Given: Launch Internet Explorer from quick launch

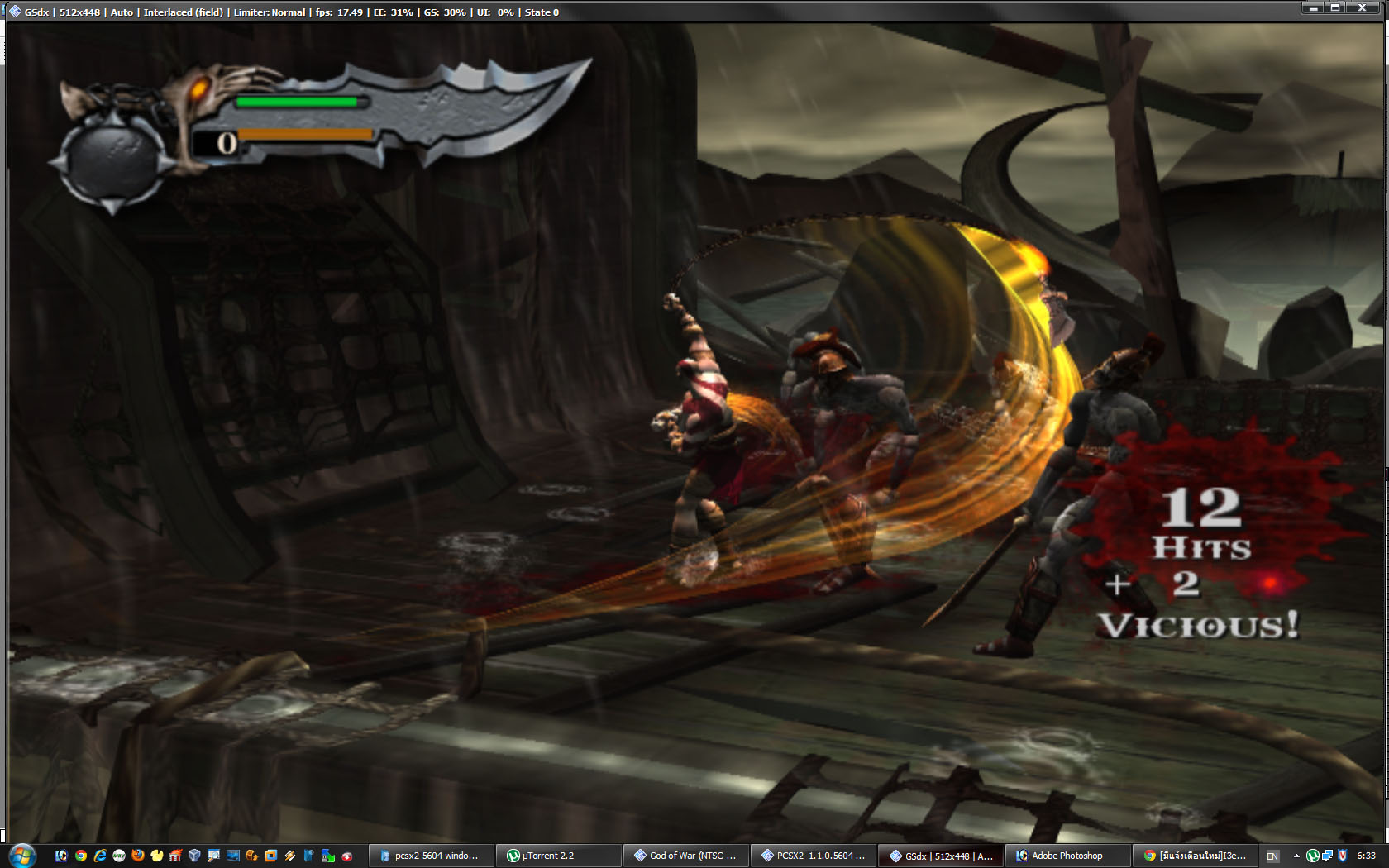Looking at the screenshot, I should tap(100, 856).
